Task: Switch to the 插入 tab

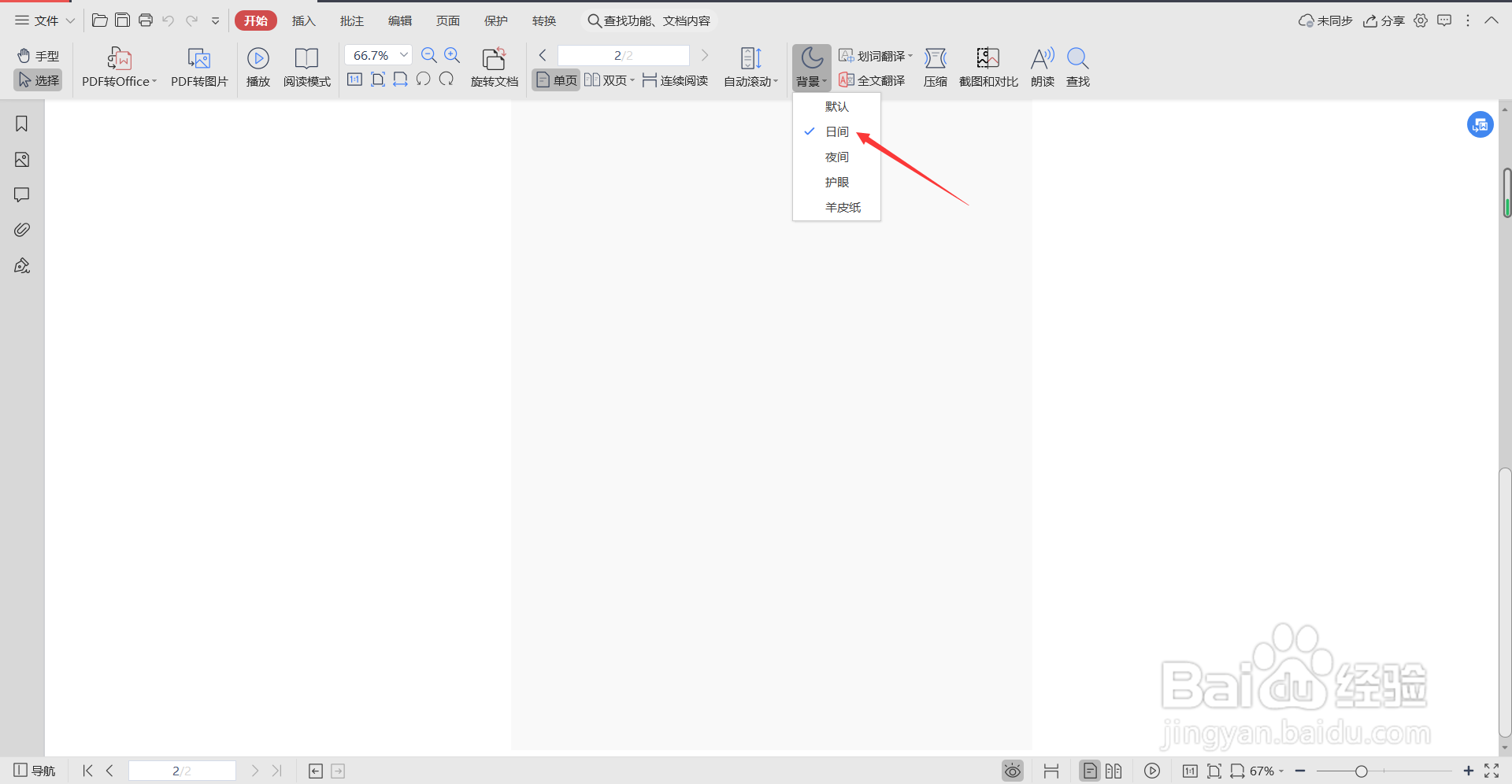Action: [304, 20]
